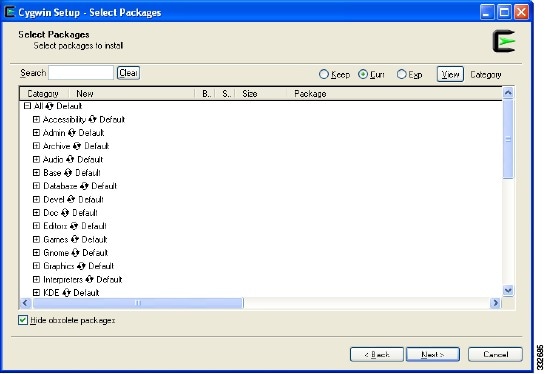Close the Cygwin Setup window

(x=521, y=13)
